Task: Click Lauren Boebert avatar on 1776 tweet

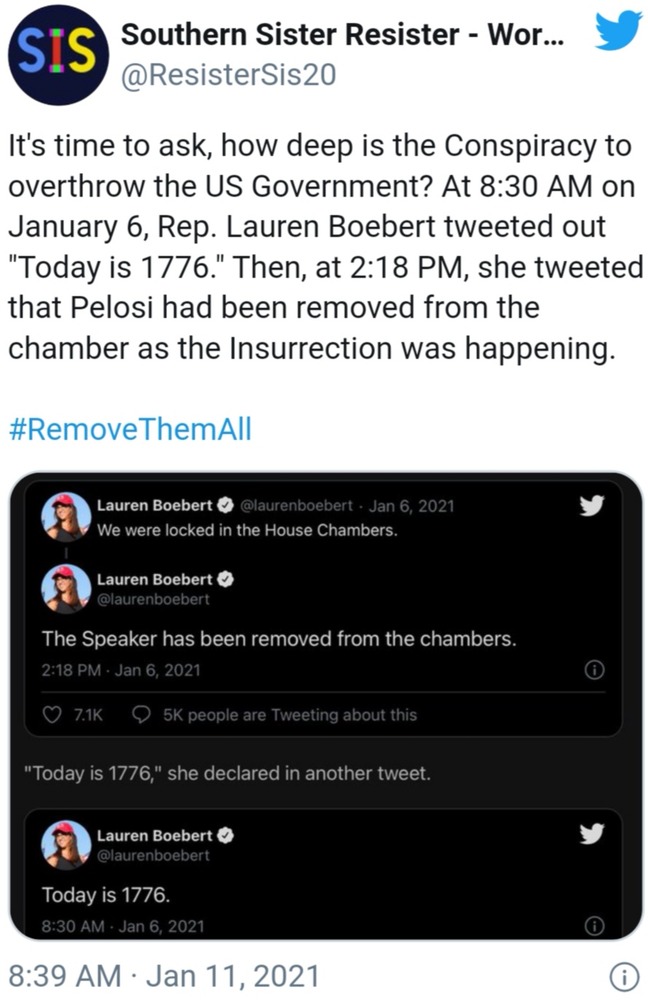Action: [x=66, y=845]
